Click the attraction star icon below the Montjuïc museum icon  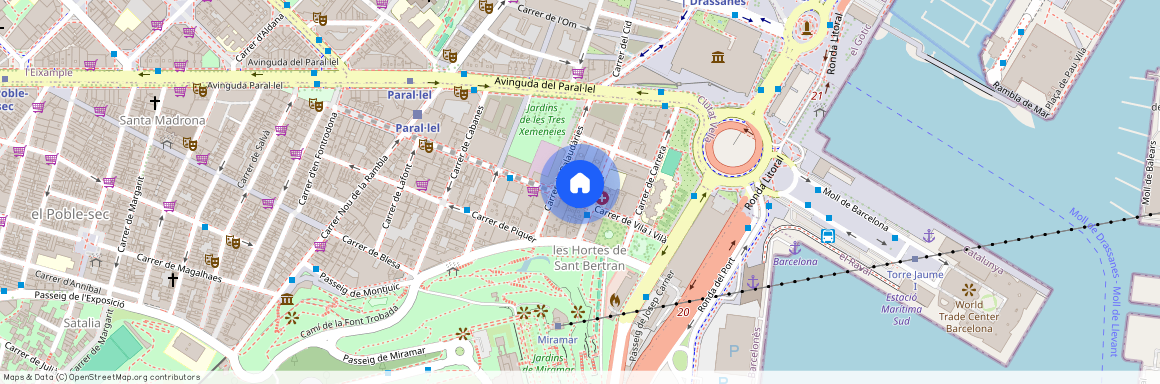(x=291, y=318)
